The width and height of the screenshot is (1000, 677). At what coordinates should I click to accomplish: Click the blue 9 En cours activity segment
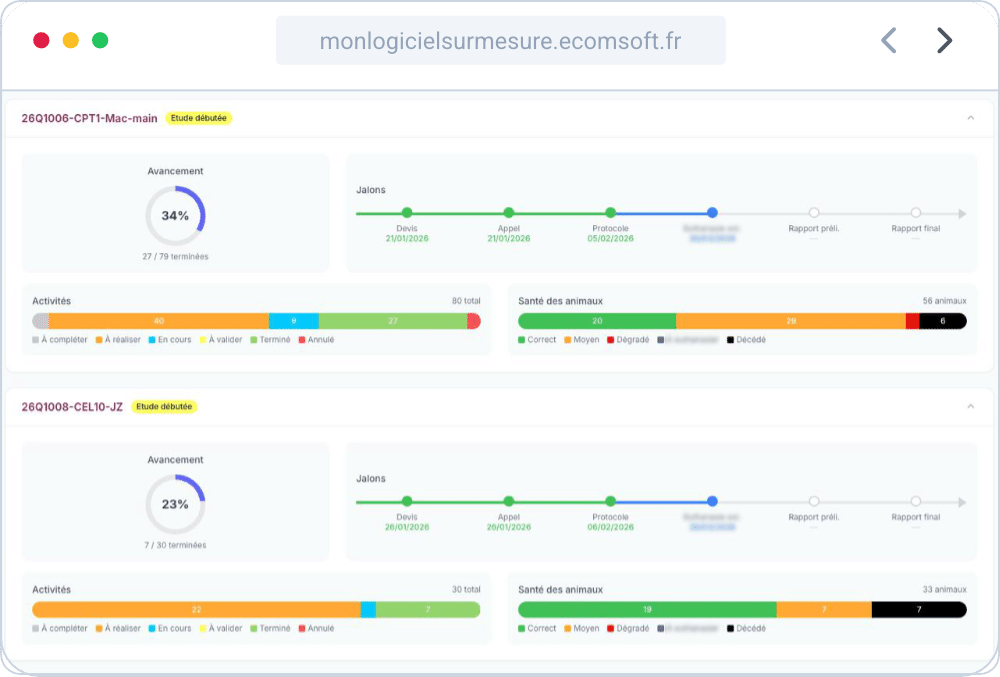pos(294,321)
